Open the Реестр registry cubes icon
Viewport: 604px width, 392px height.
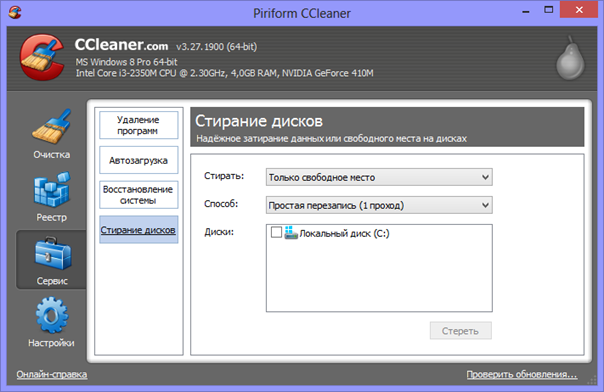pos(52,189)
